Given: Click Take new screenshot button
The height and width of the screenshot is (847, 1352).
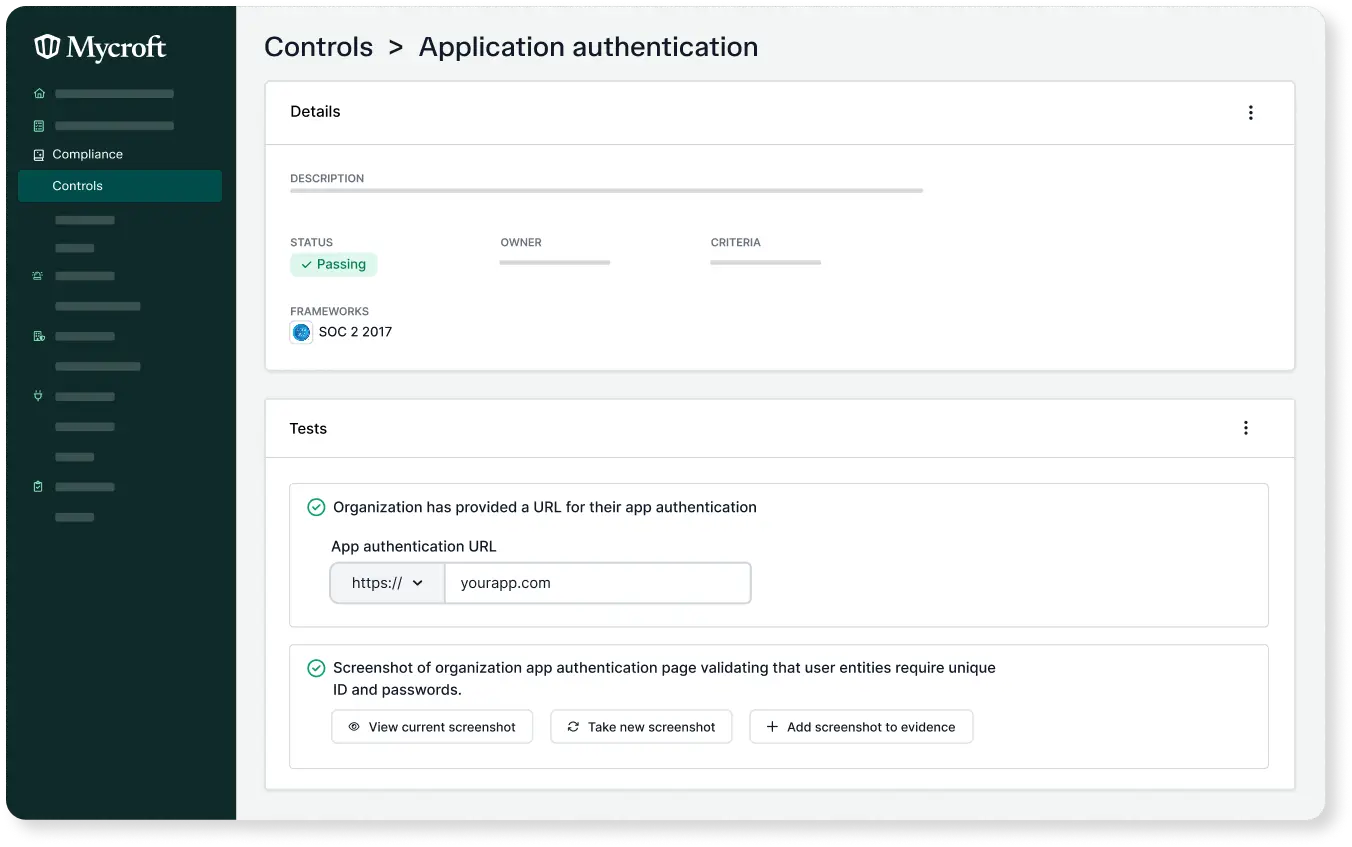Looking at the screenshot, I should pyautogui.click(x=641, y=727).
